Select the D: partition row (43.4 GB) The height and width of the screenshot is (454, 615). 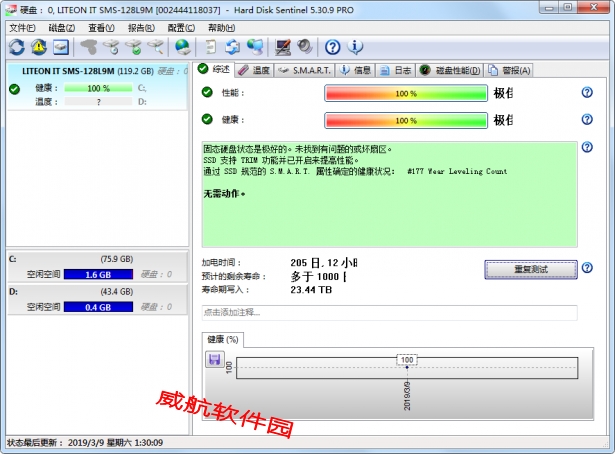click(x=97, y=300)
